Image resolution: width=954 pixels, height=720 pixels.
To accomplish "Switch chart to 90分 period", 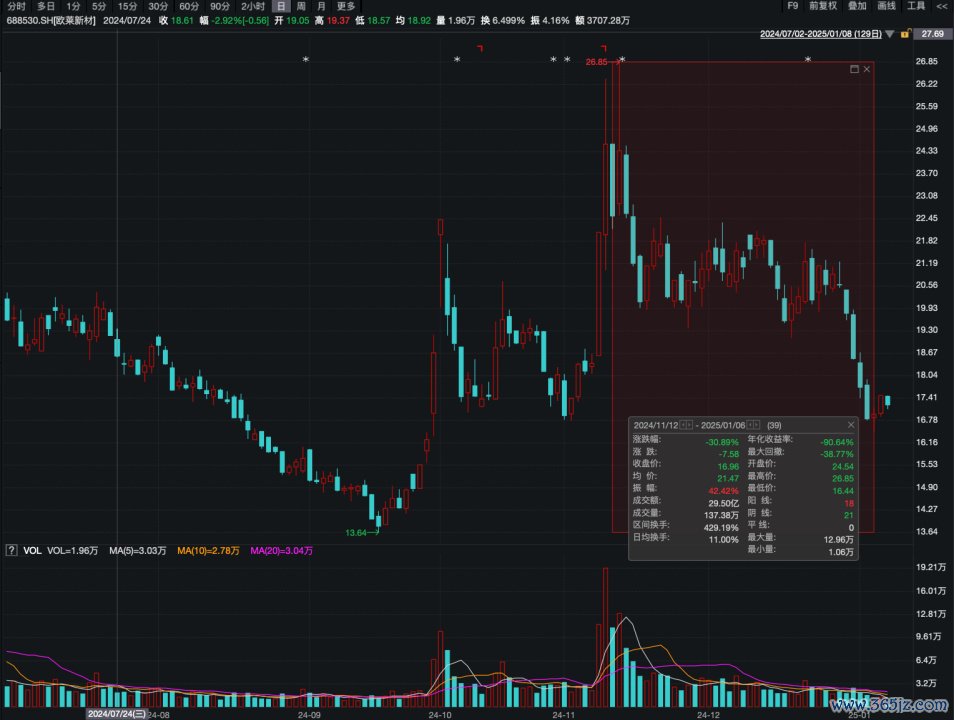I will click(220, 6).
